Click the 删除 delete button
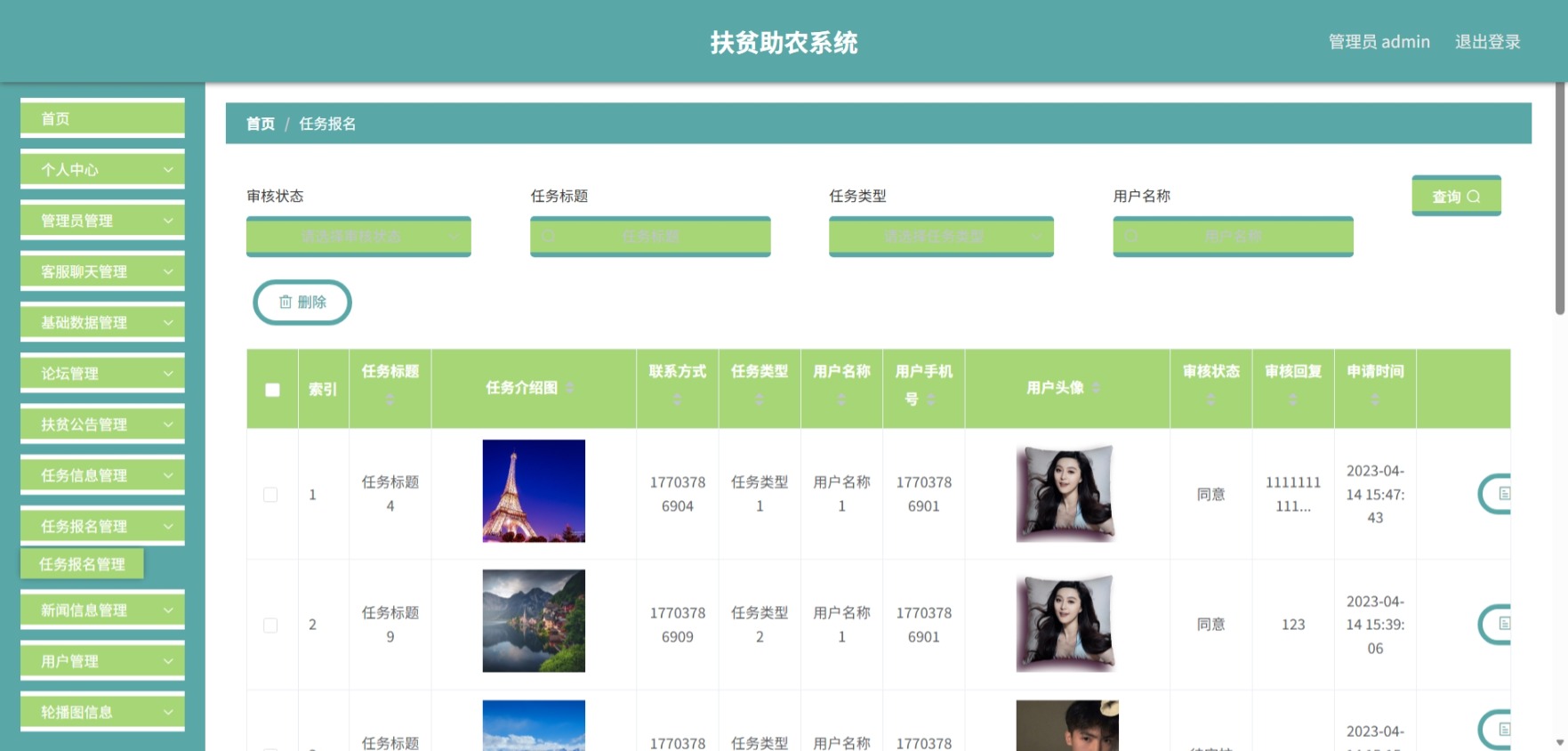1568x751 pixels. [x=302, y=303]
